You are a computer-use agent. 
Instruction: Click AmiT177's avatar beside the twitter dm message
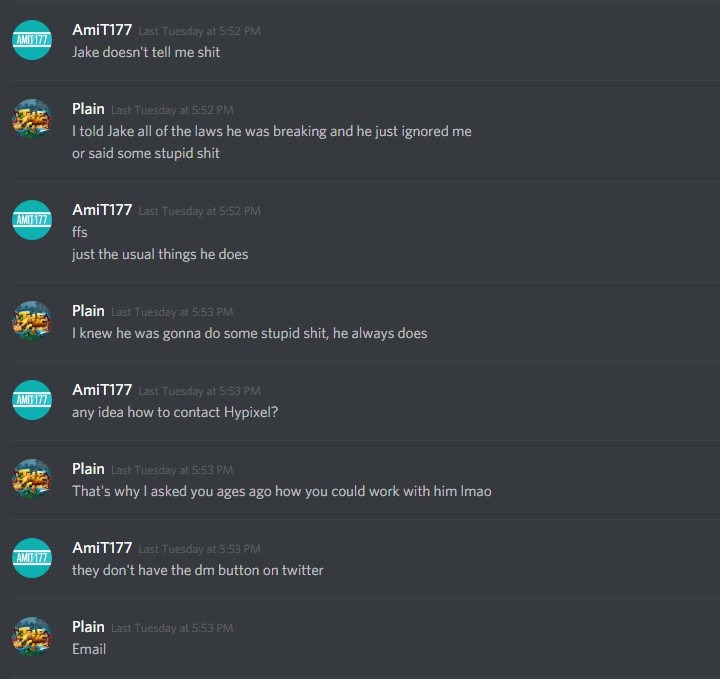(32, 558)
